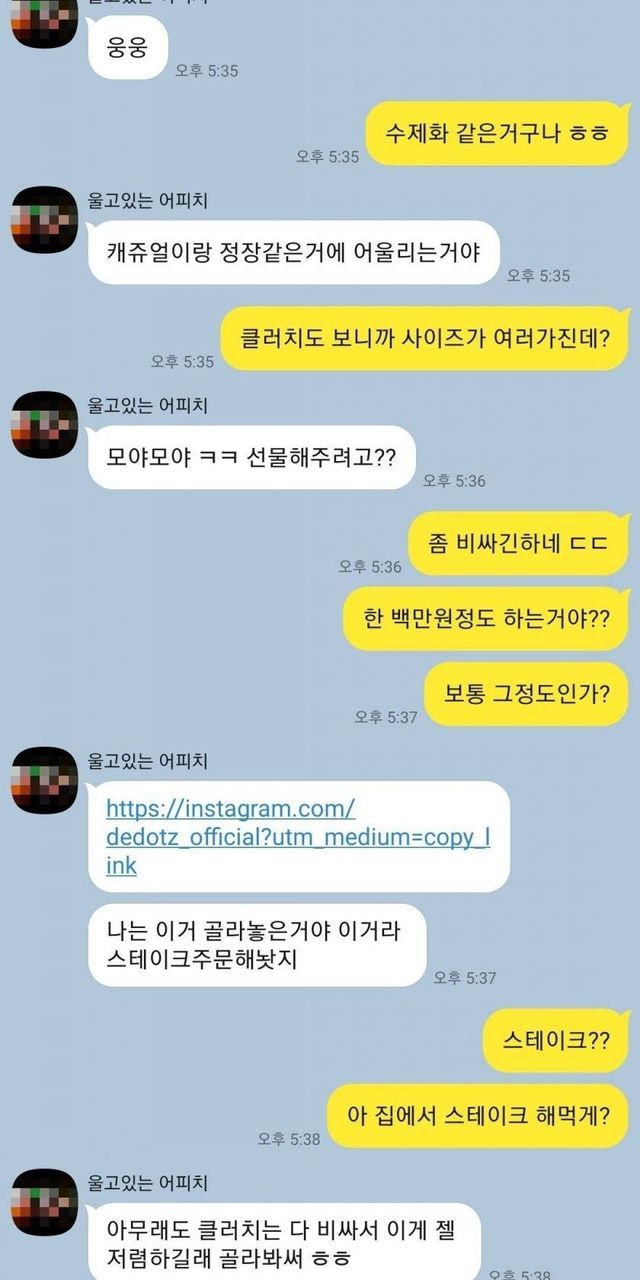Tap the profile picture beside the 모야모야 message
The height and width of the screenshot is (1280, 640).
coord(44,425)
